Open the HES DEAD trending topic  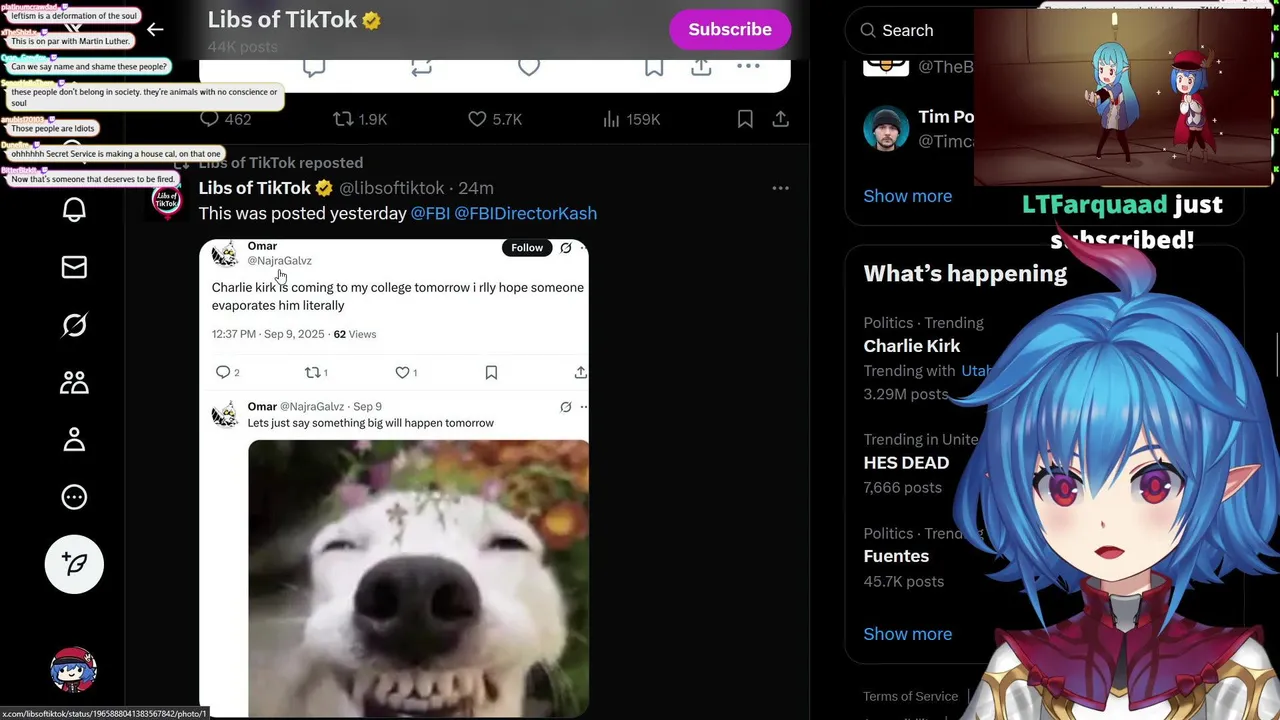tap(906, 463)
